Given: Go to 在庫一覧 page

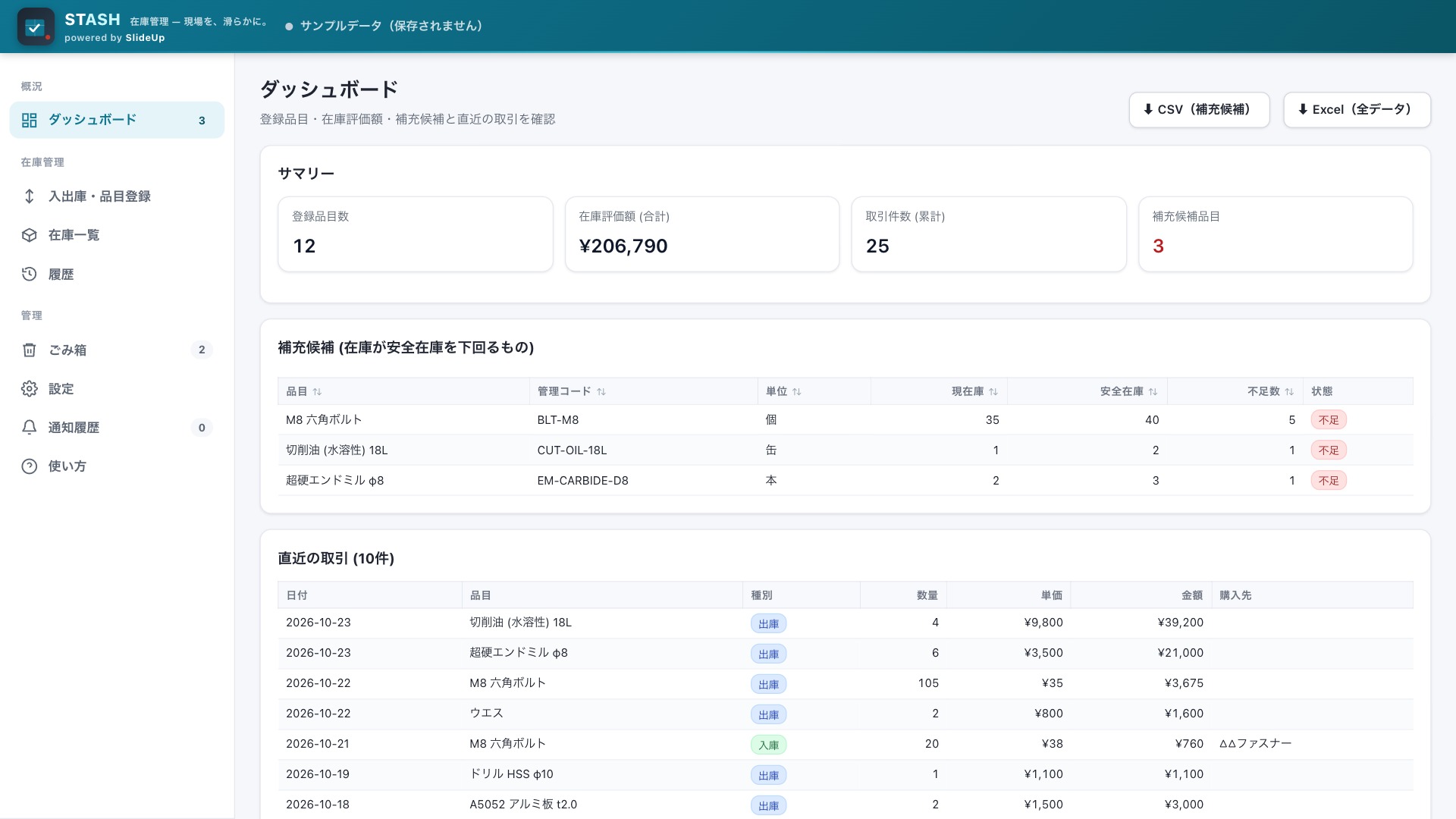Looking at the screenshot, I should (117, 235).
